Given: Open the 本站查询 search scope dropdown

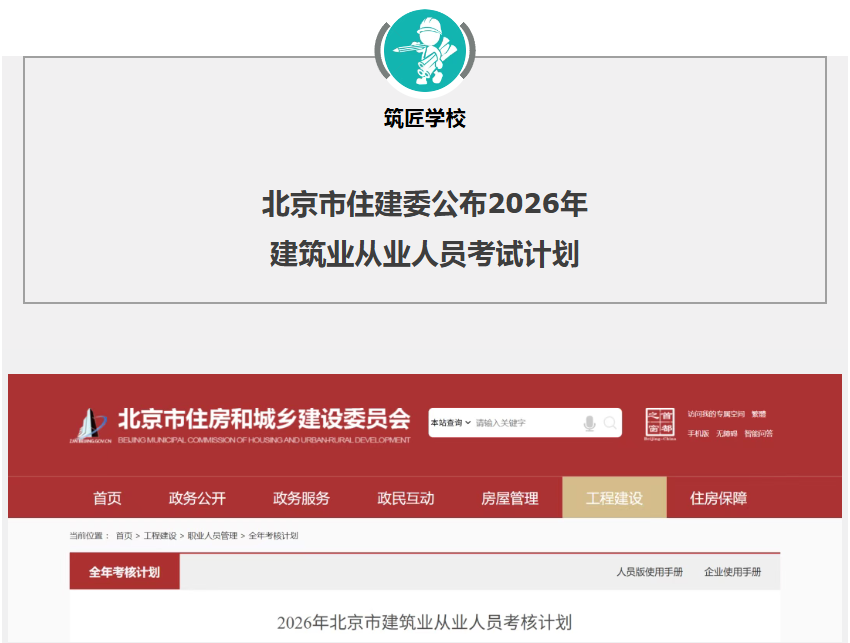Looking at the screenshot, I should 451,423.
